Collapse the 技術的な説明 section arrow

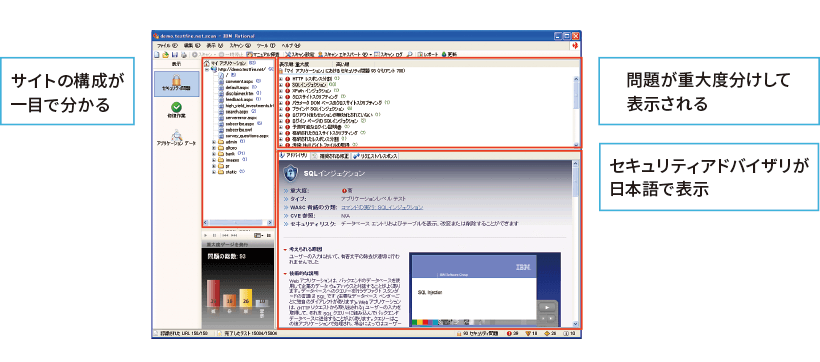click(x=285, y=274)
